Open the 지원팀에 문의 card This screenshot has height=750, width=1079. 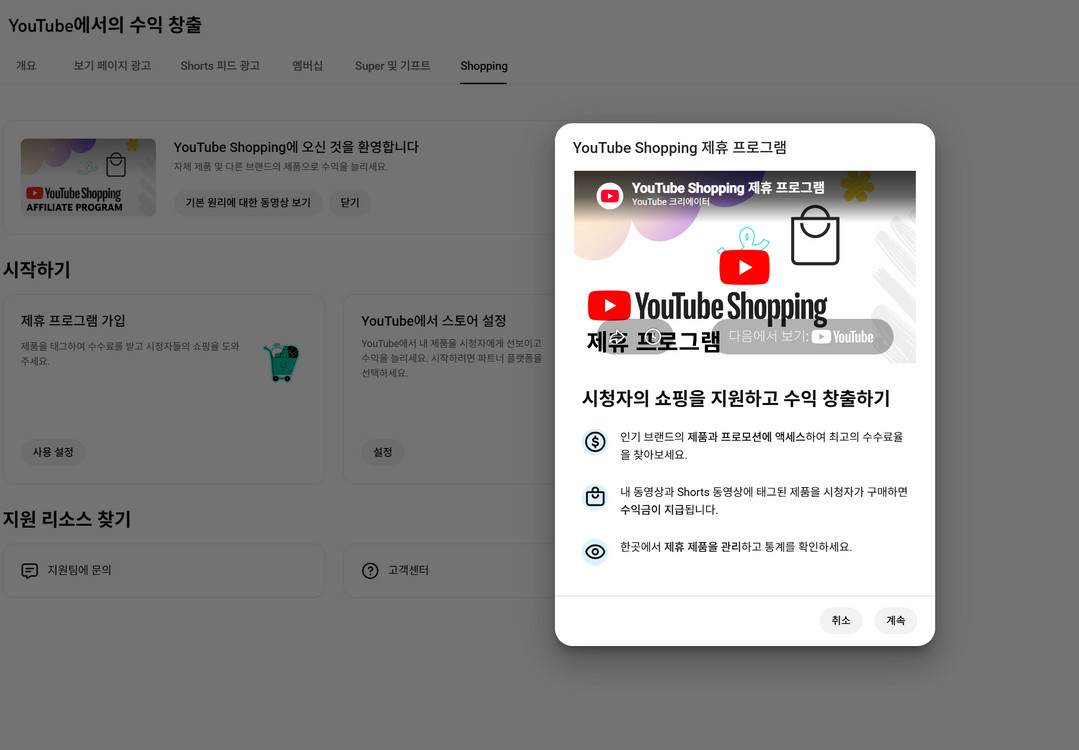point(164,571)
